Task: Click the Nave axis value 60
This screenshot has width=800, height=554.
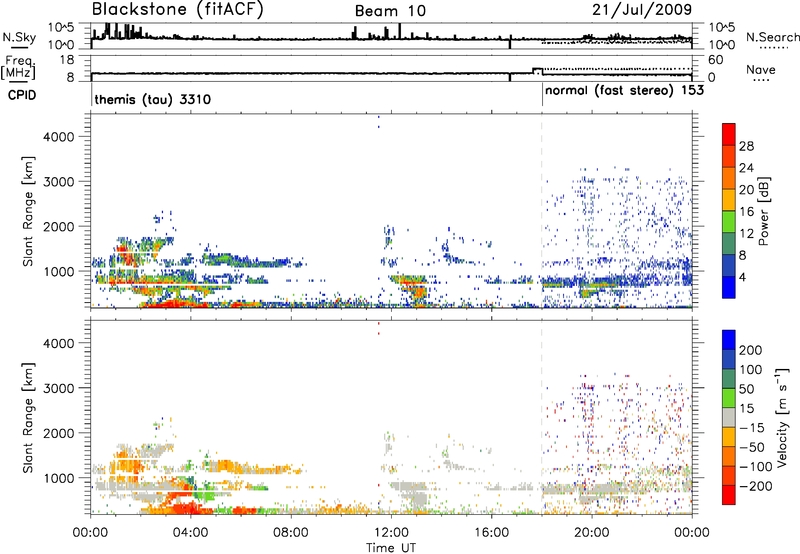Action: click(715, 60)
